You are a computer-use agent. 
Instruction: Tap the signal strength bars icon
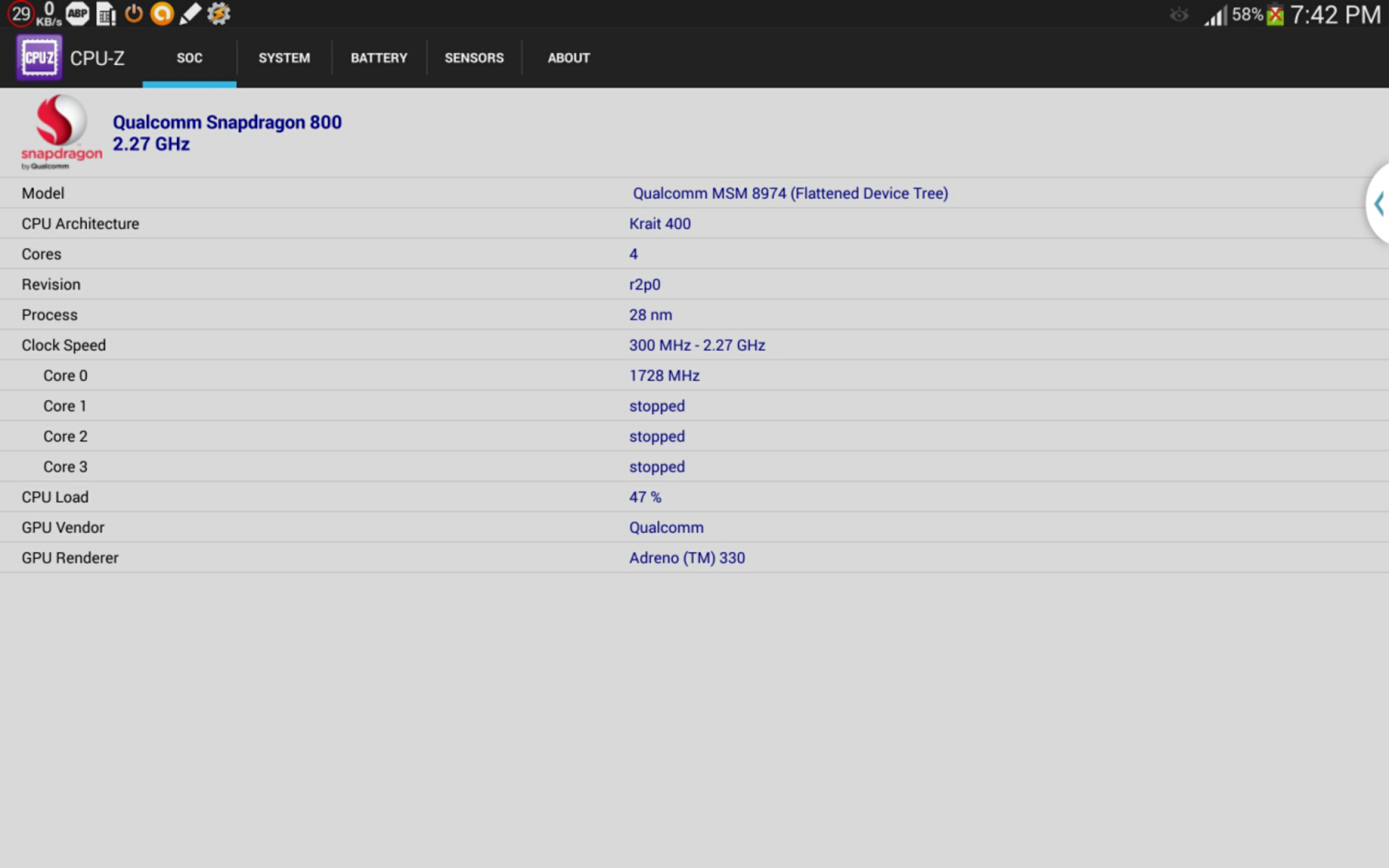click(x=1215, y=15)
